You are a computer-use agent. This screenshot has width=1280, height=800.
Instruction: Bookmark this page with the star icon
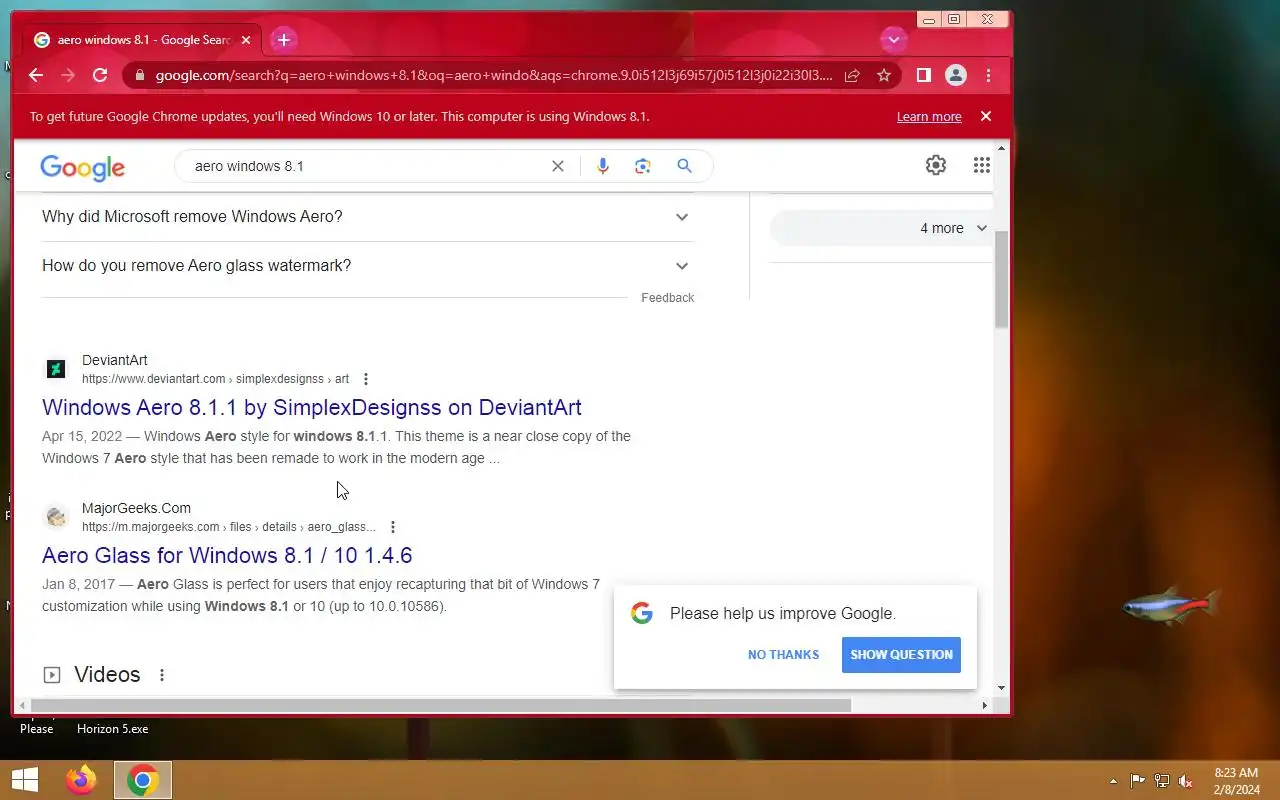pos(884,75)
